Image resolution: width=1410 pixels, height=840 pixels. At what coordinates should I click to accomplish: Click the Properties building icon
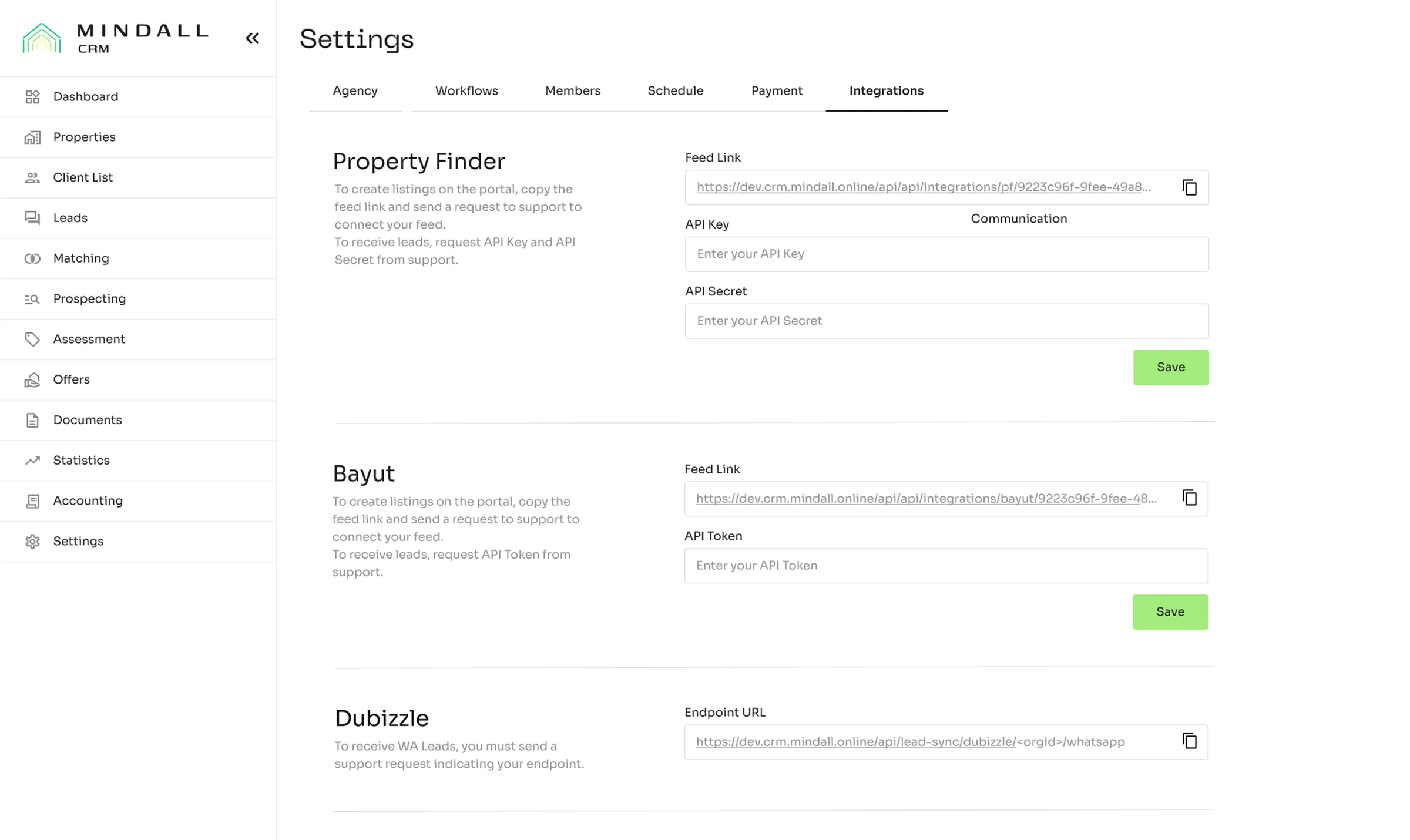[x=33, y=137]
